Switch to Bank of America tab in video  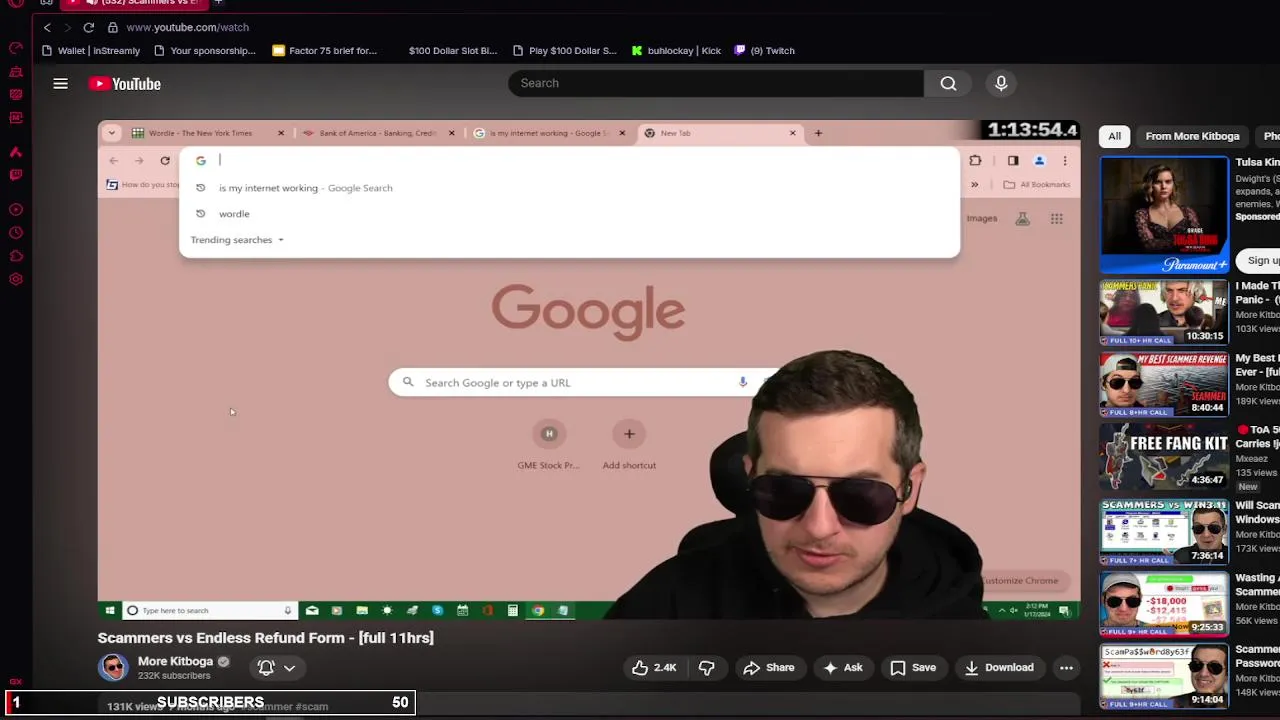[377, 133]
